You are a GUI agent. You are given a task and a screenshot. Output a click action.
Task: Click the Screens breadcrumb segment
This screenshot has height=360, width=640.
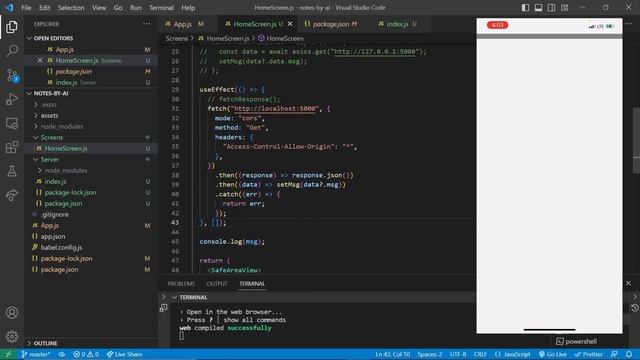pyautogui.click(x=177, y=38)
